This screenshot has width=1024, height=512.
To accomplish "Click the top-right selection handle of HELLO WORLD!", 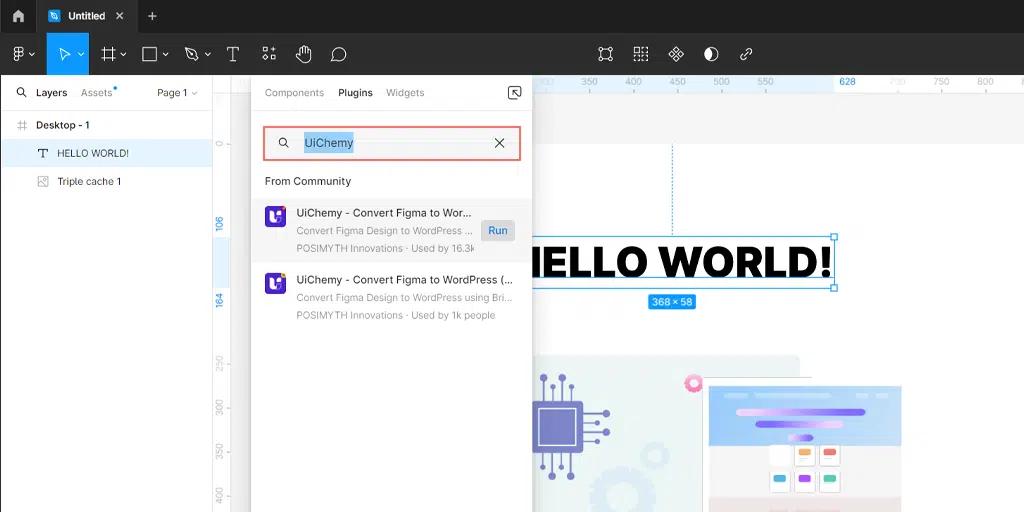I will pyautogui.click(x=834, y=237).
